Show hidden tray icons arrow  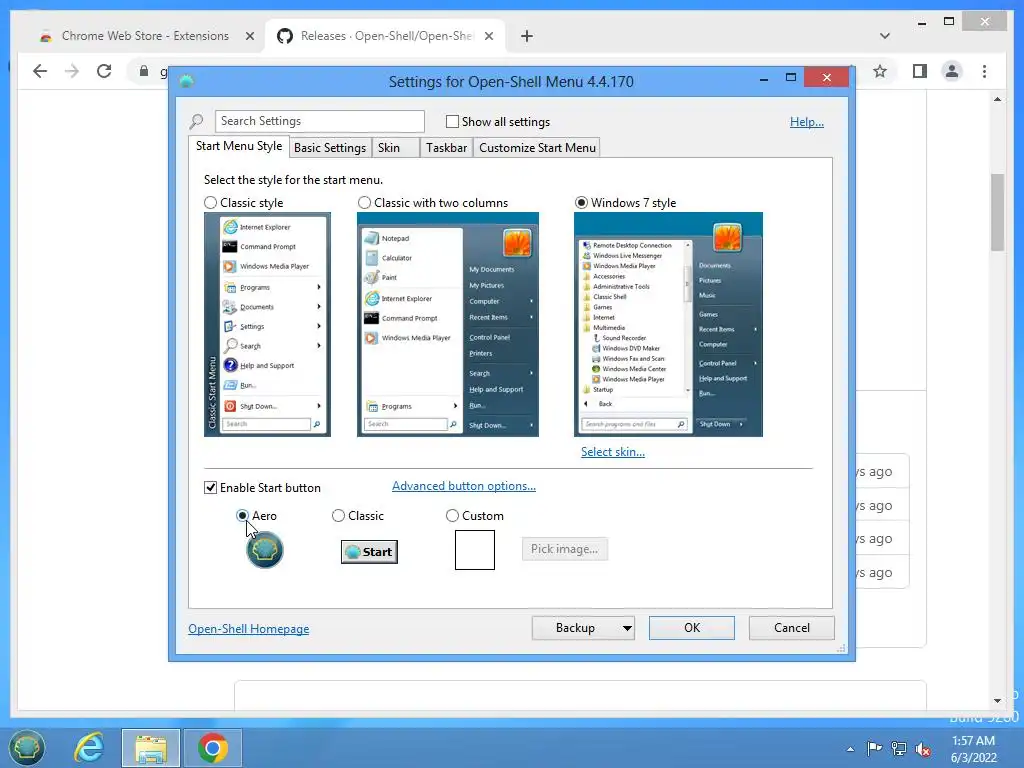pos(850,749)
